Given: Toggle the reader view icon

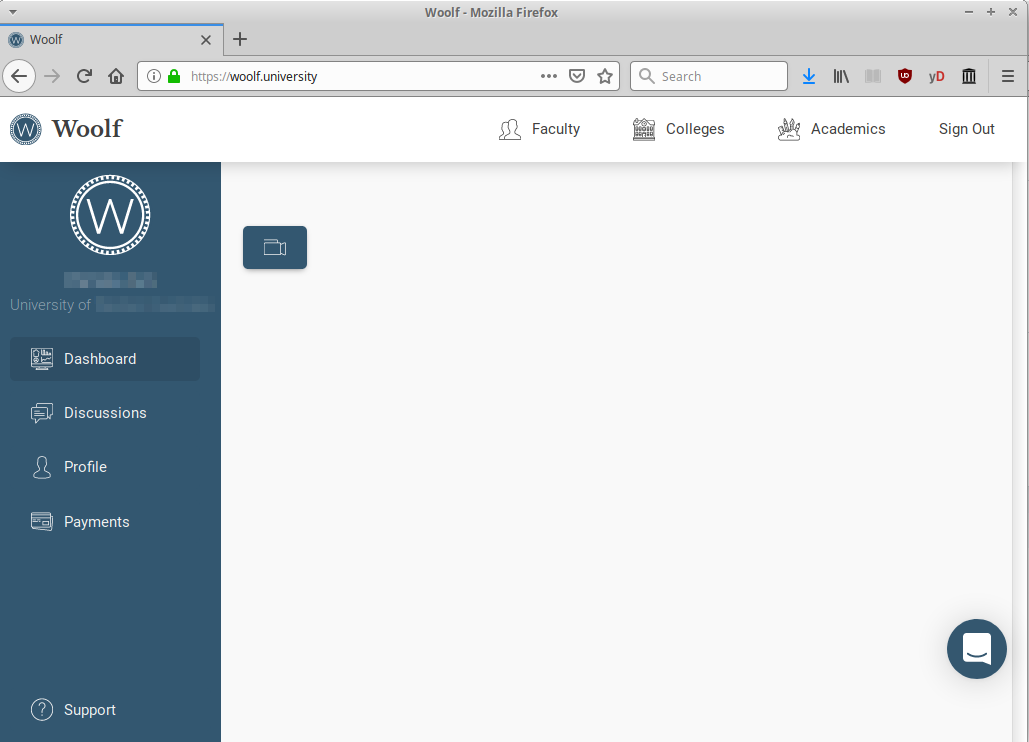Looking at the screenshot, I should (x=873, y=76).
